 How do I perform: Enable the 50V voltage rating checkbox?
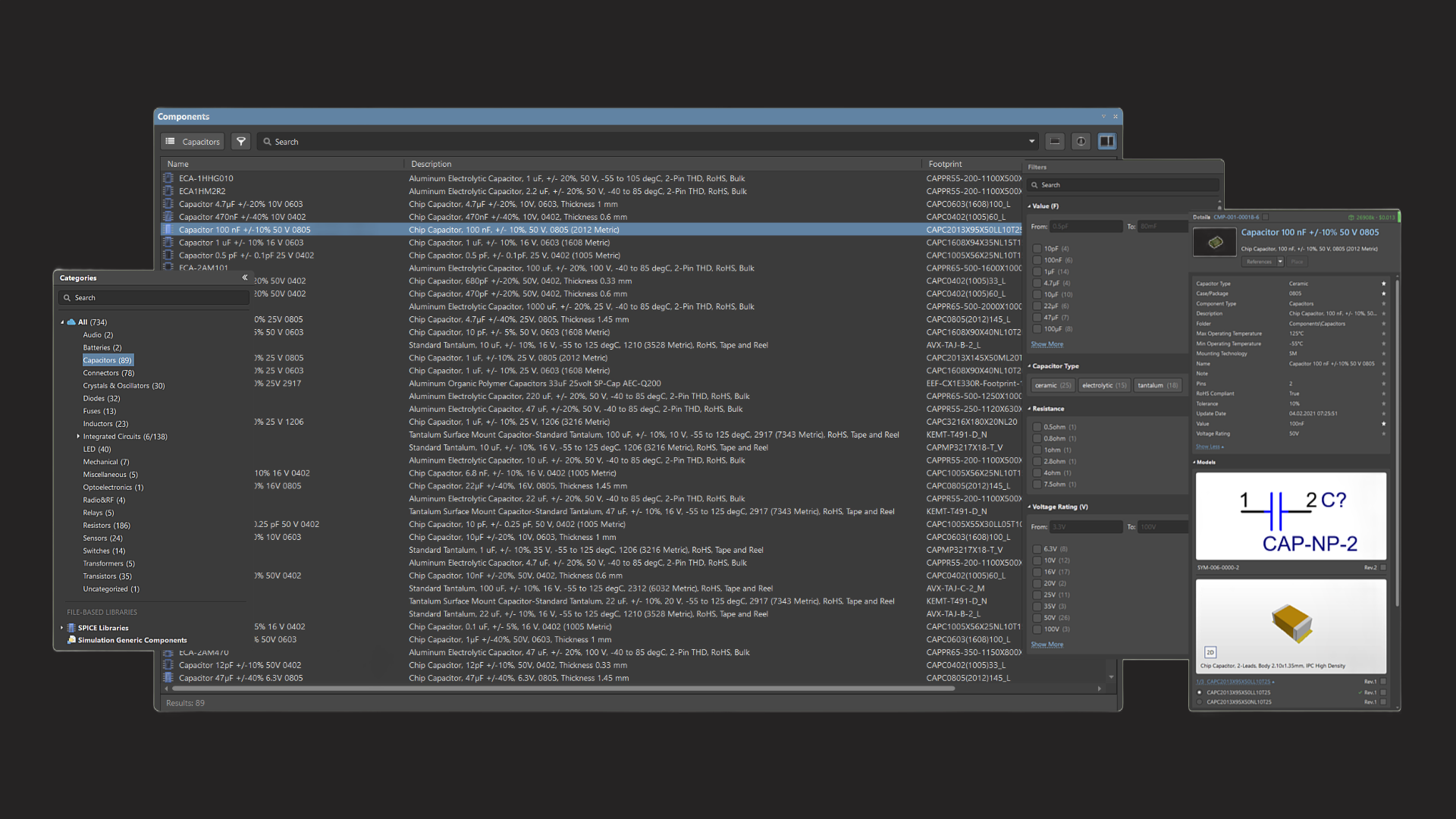pos(1037,618)
